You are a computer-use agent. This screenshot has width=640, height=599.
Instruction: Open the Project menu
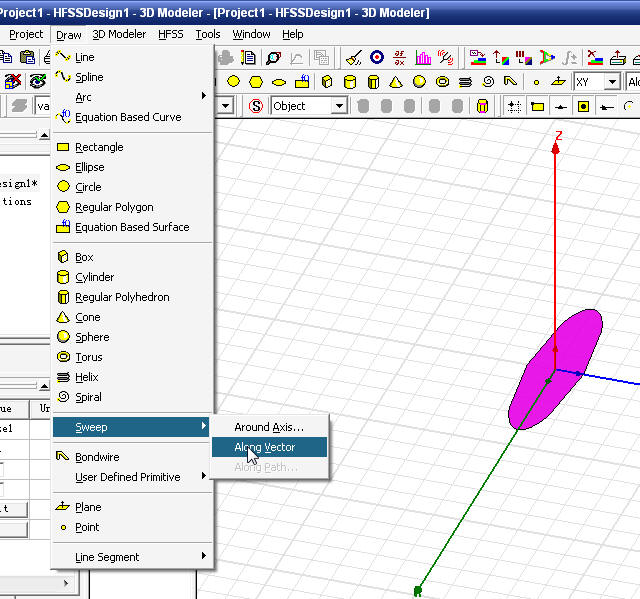point(26,34)
